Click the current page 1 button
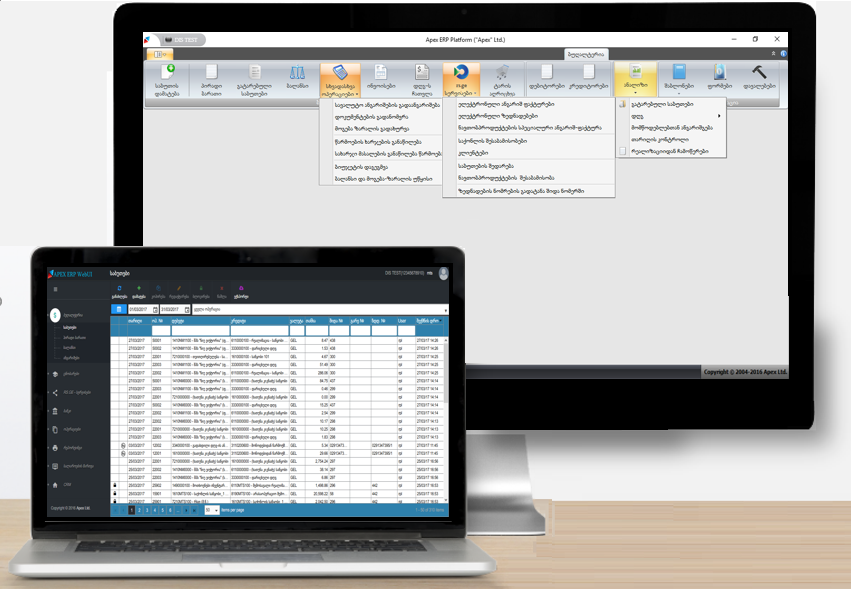851x589 pixels. [132, 510]
